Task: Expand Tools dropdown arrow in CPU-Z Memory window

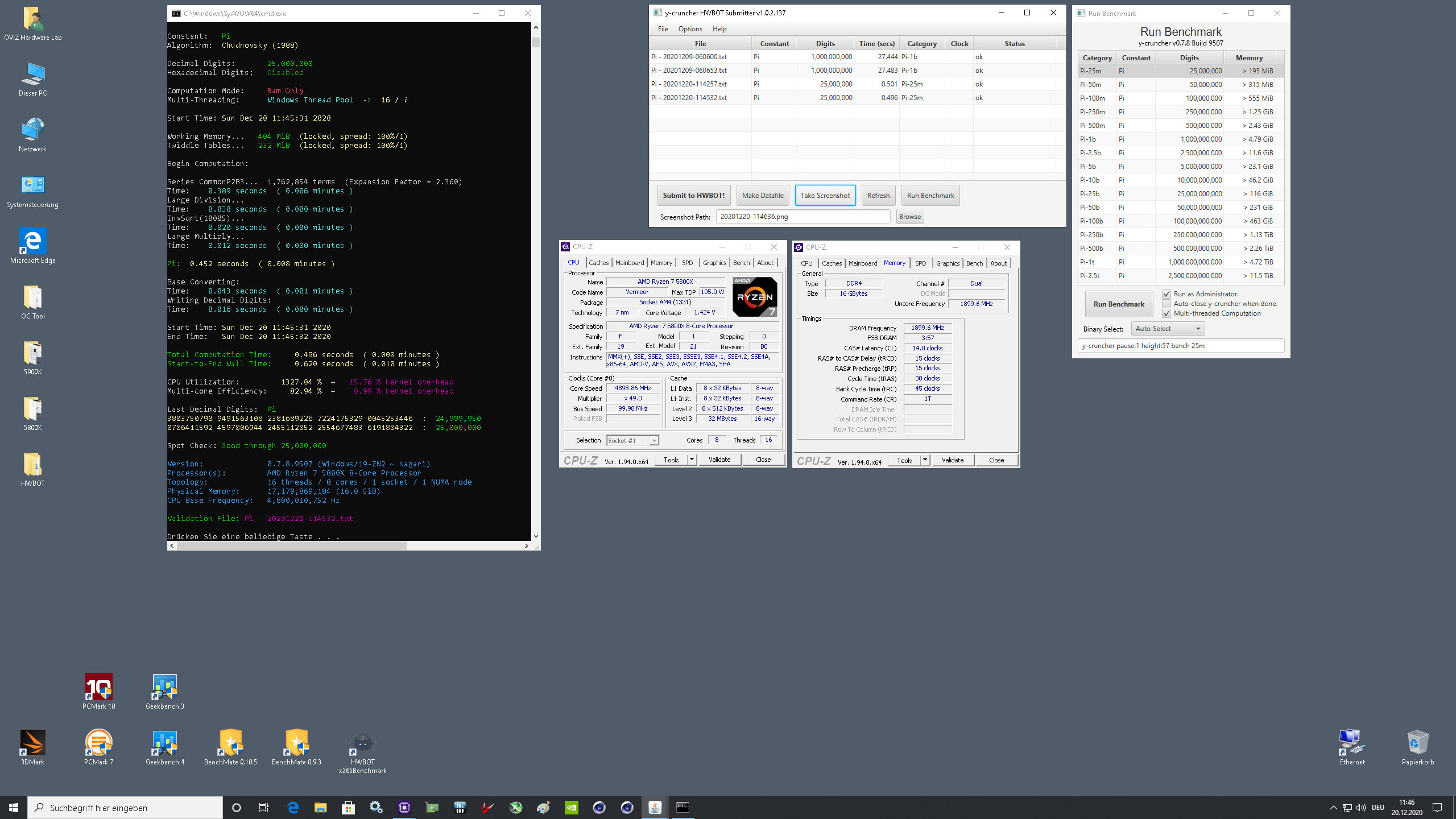Action: 925,460
